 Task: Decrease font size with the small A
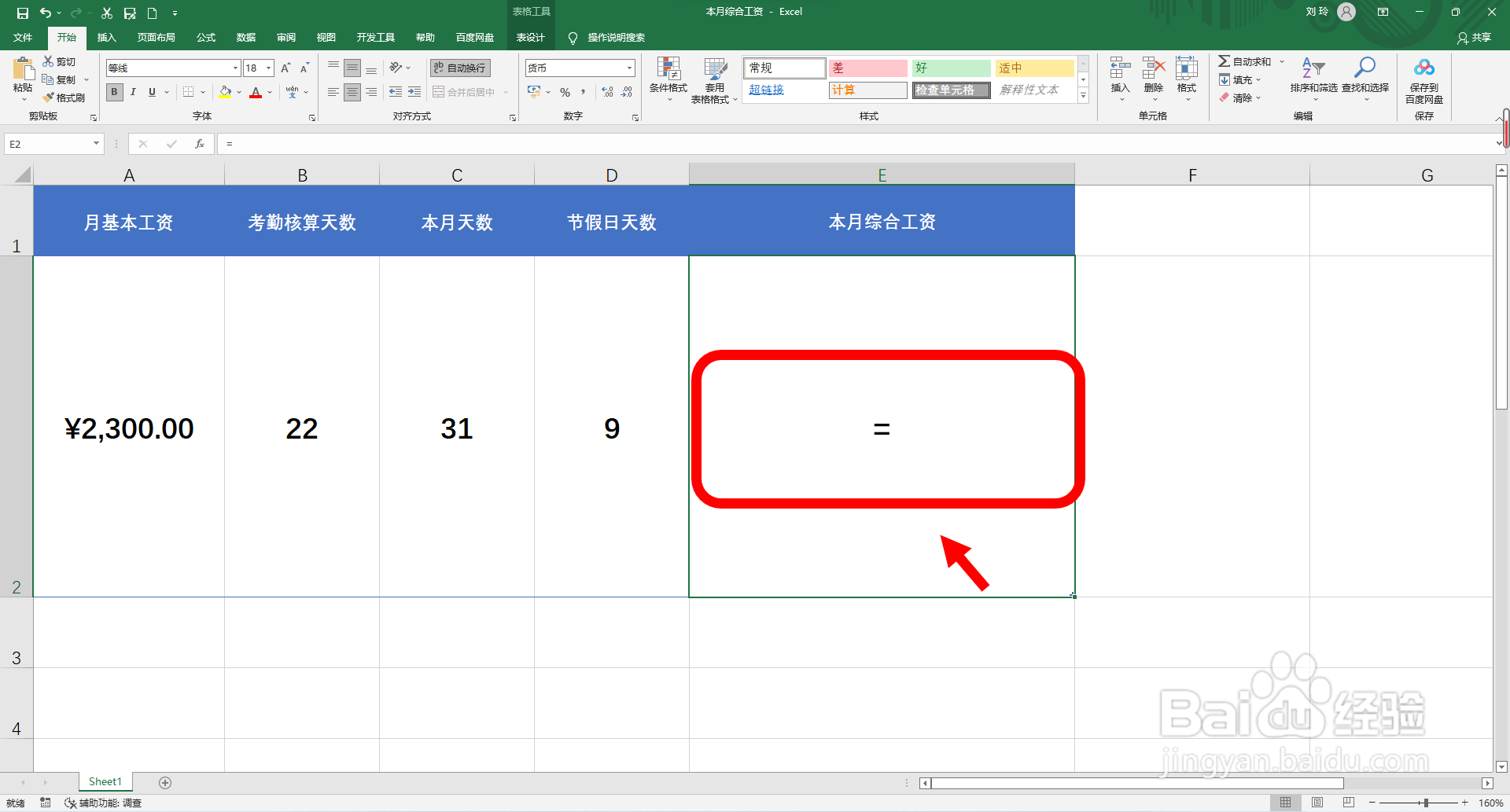tap(304, 68)
